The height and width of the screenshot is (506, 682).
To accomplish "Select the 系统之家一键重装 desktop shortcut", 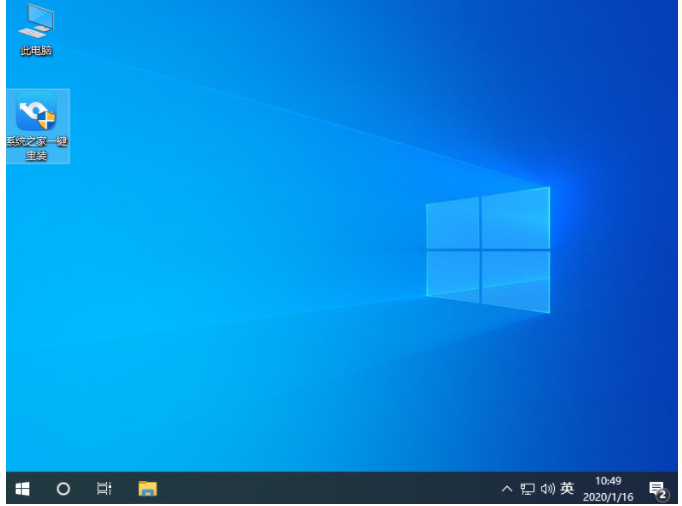I will [37, 126].
